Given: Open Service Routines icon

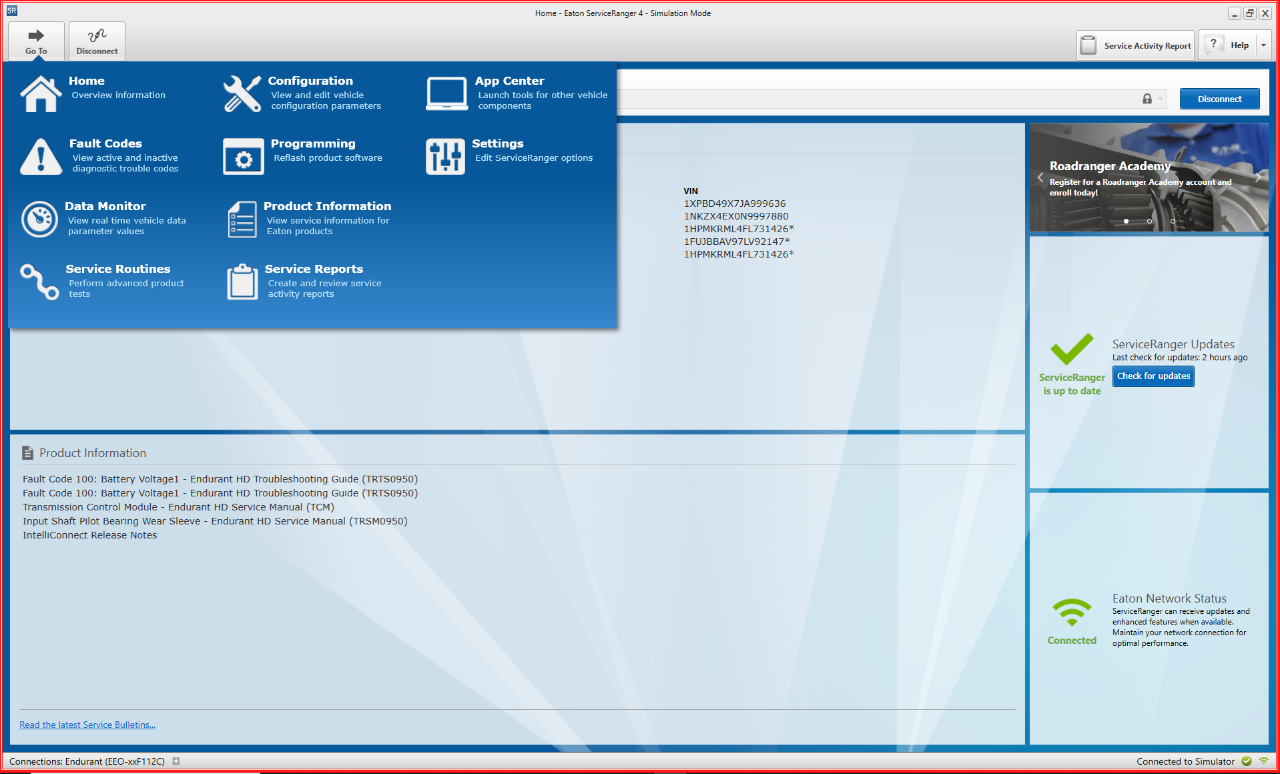Looking at the screenshot, I should [x=40, y=282].
